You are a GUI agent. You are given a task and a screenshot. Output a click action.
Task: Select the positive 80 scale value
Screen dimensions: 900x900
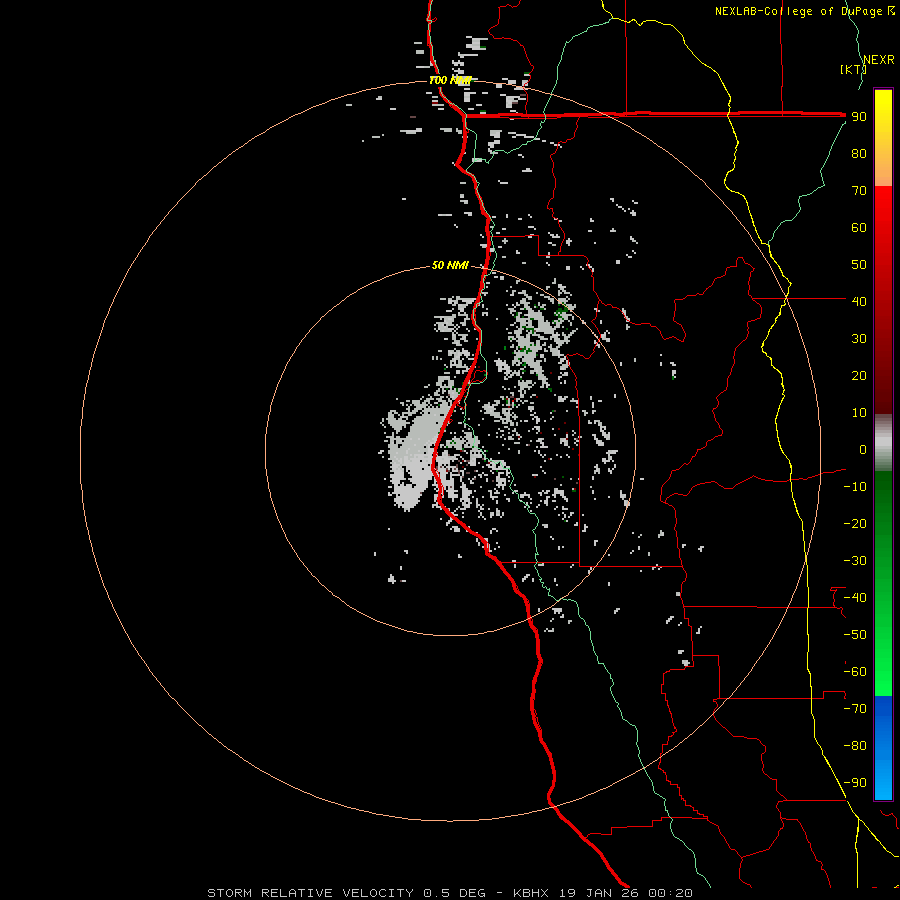pos(859,154)
